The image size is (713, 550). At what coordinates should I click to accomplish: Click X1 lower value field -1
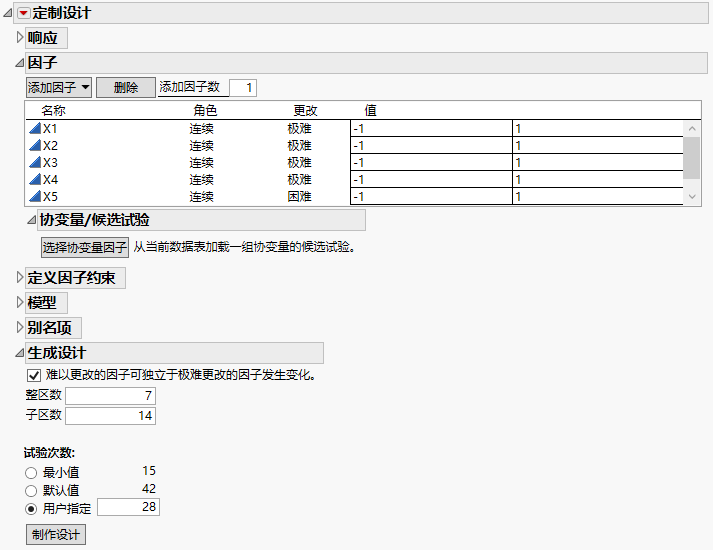(431, 129)
